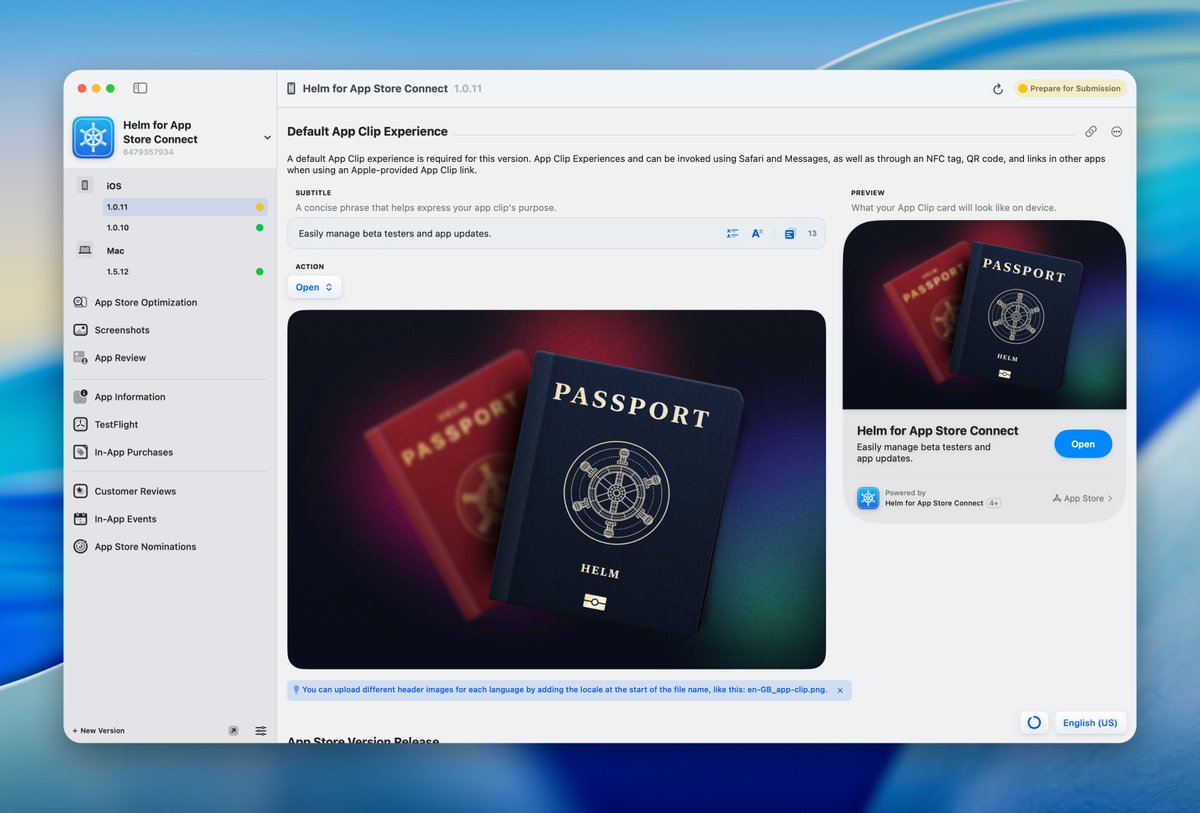The image size is (1200, 813).
Task: Open the Prepare for Submission status menu
Action: (x=1071, y=89)
